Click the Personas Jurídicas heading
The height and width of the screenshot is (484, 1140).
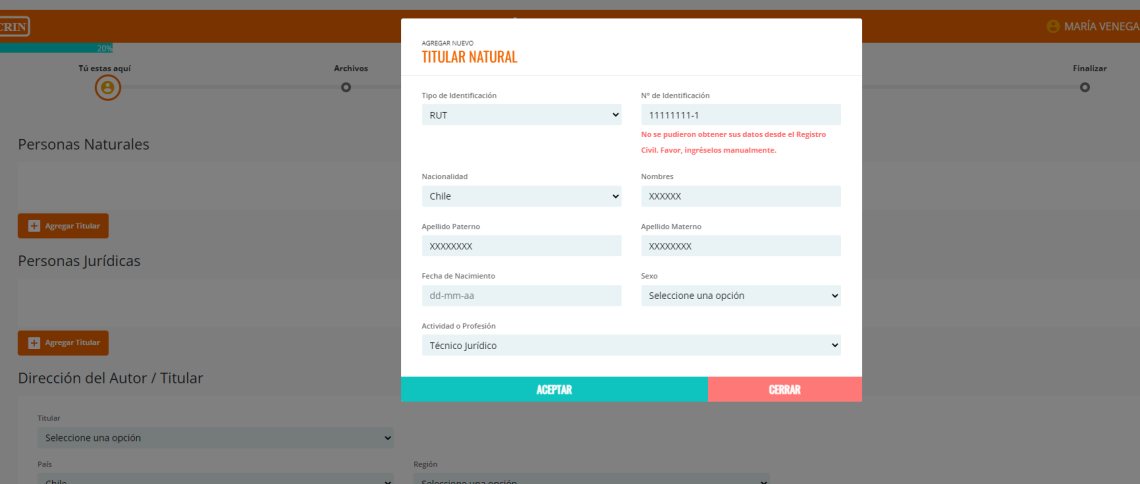79,260
